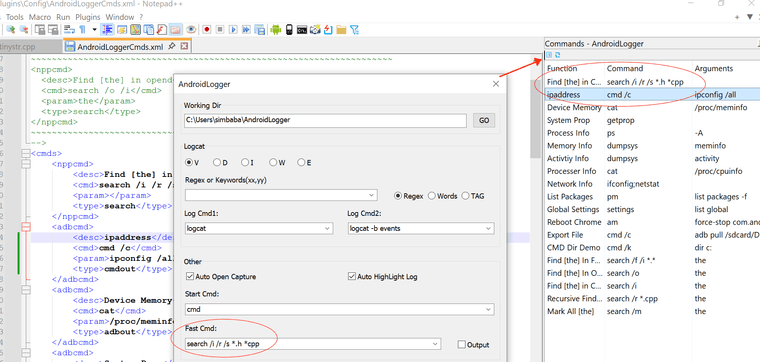The width and height of the screenshot is (760, 362).
Task: Choose the Regex filter radio button
Action: coord(398,196)
